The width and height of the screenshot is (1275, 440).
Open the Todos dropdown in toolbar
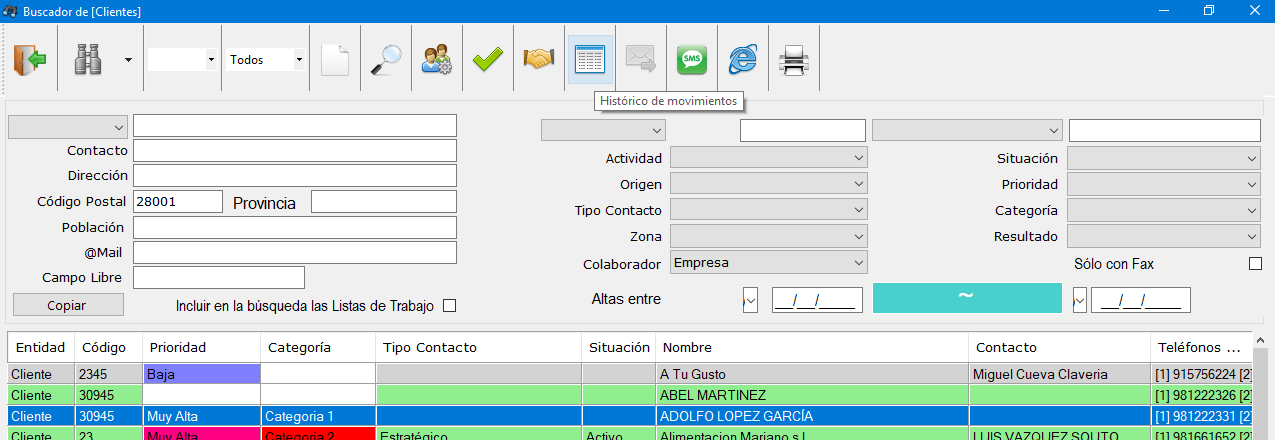coord(265,60)
